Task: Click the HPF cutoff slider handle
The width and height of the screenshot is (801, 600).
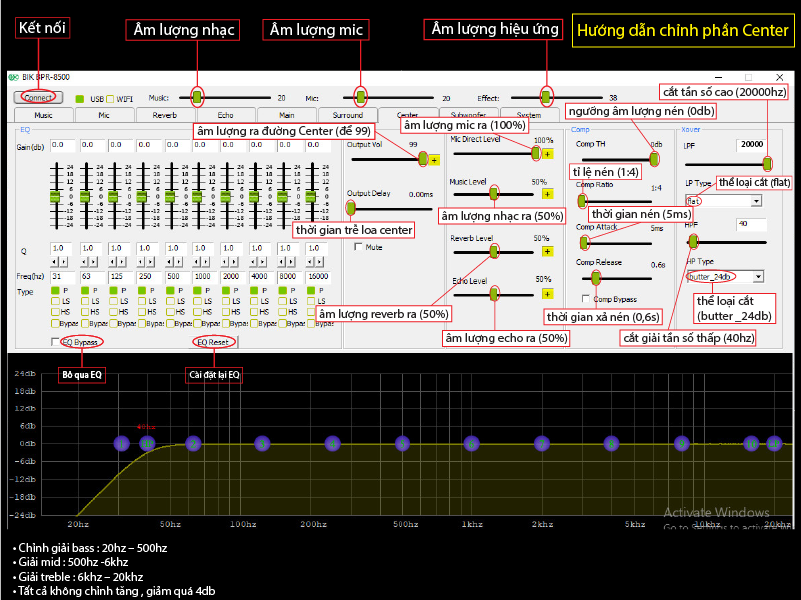Action: (x=693, y=242)
